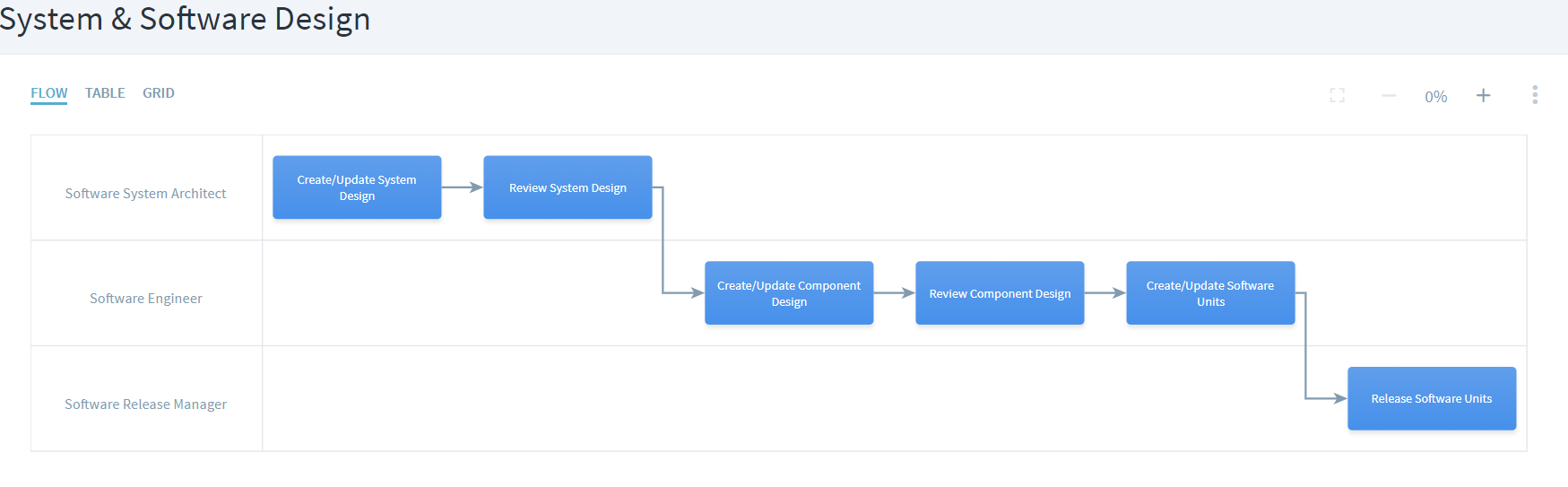Zoom in with the plus icon
1568x487 pixels.
coord(1483,95)
